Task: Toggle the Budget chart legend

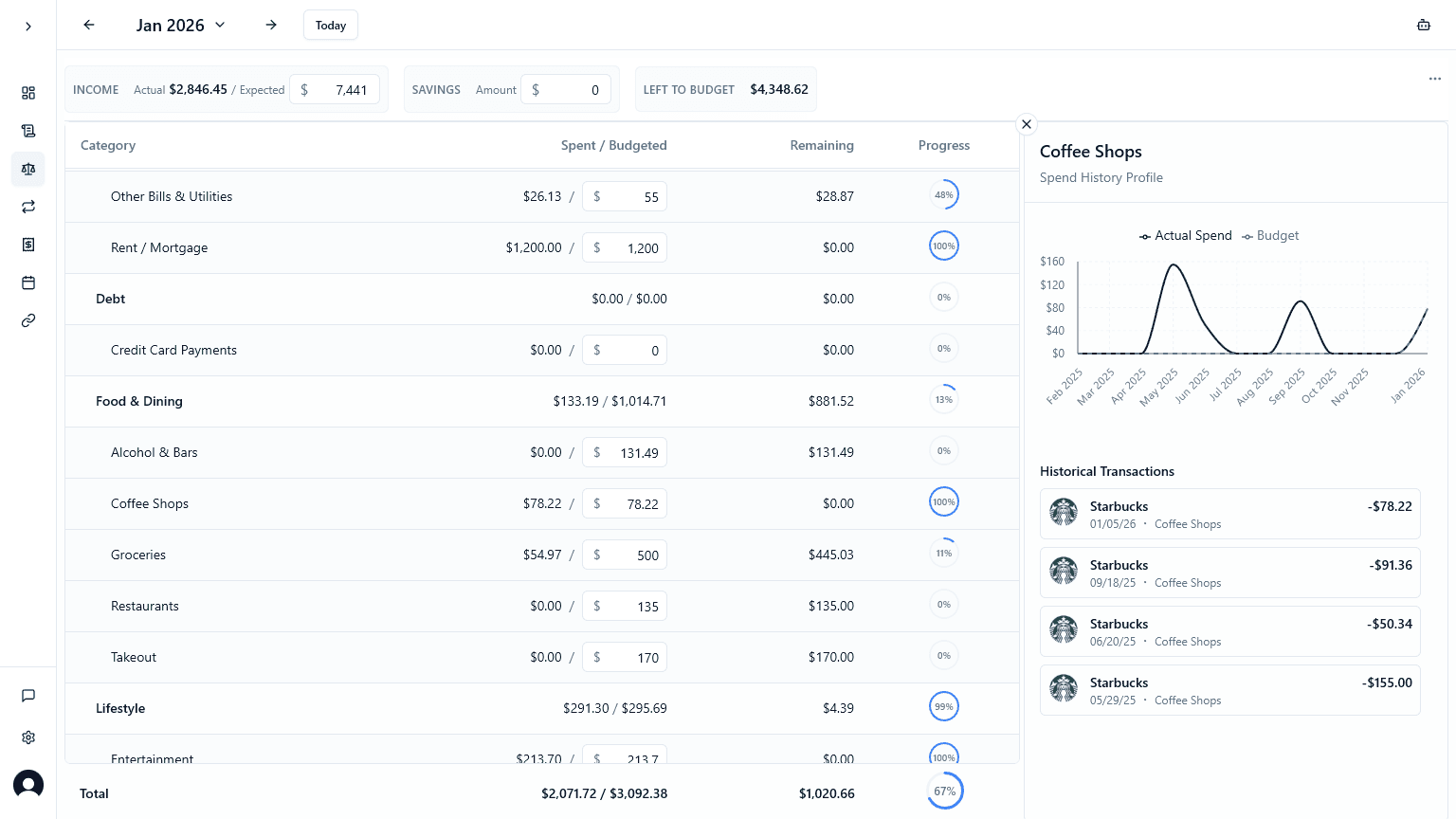Action: click(x=1270, y=235)
